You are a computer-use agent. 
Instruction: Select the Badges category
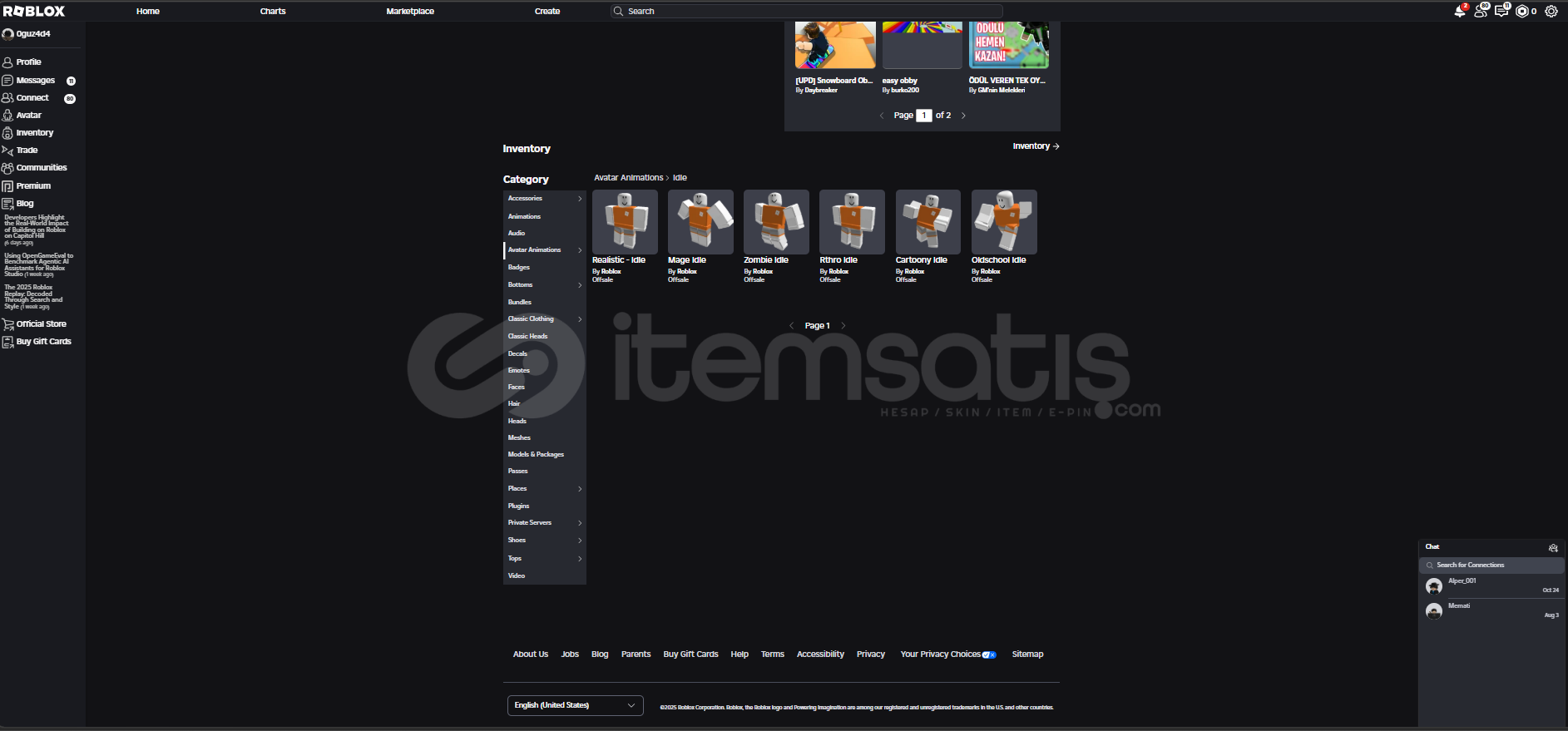(519, 268)
